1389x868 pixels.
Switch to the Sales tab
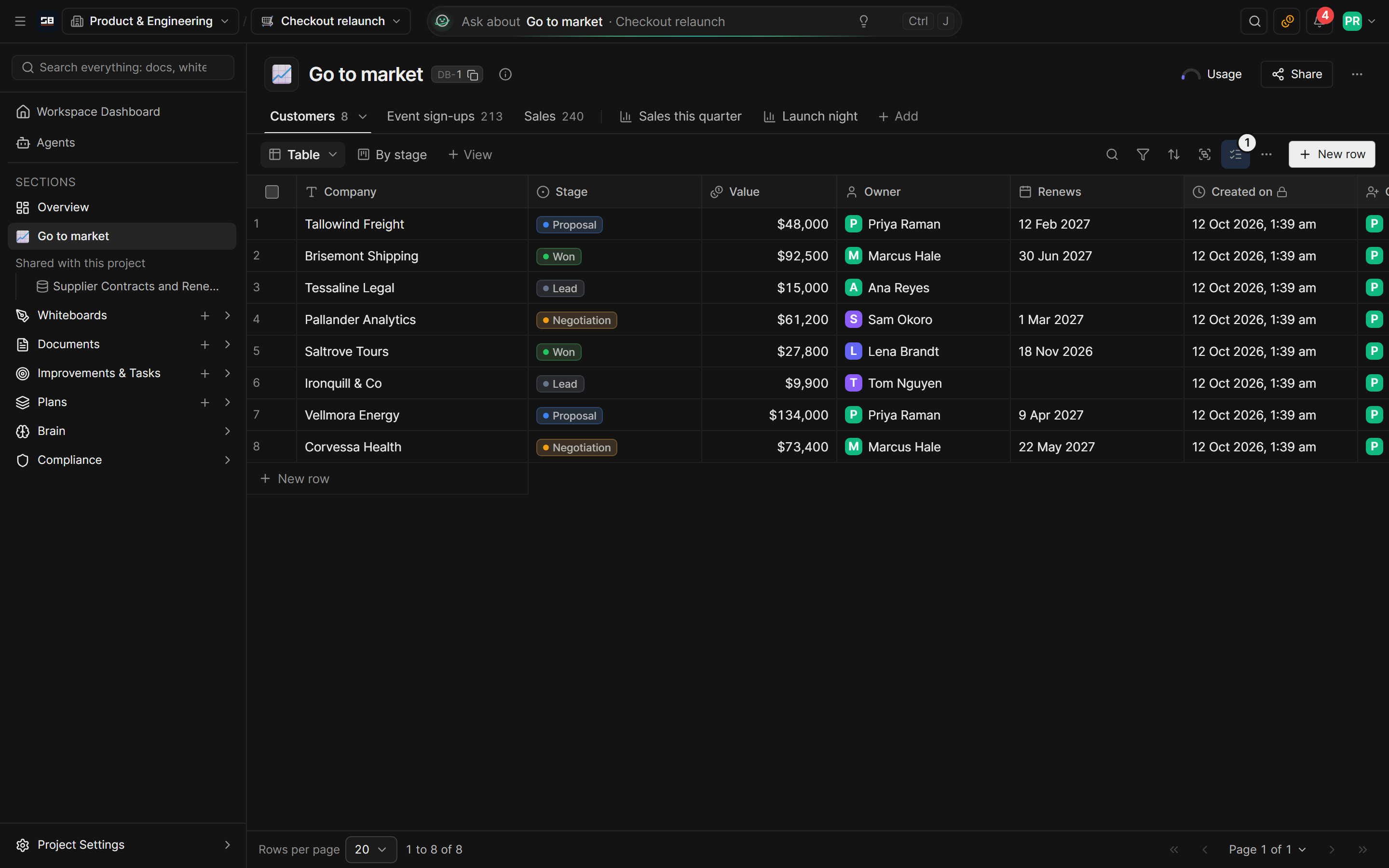click(553, 116)
